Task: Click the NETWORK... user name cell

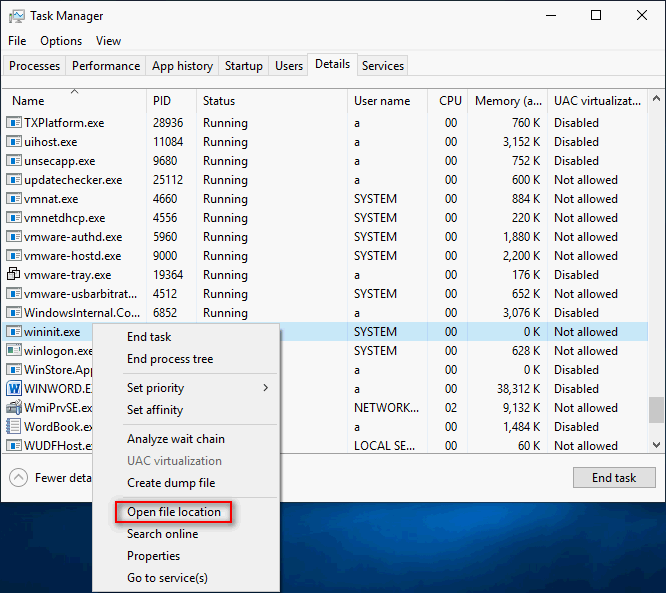Action: tap(387, 408)
